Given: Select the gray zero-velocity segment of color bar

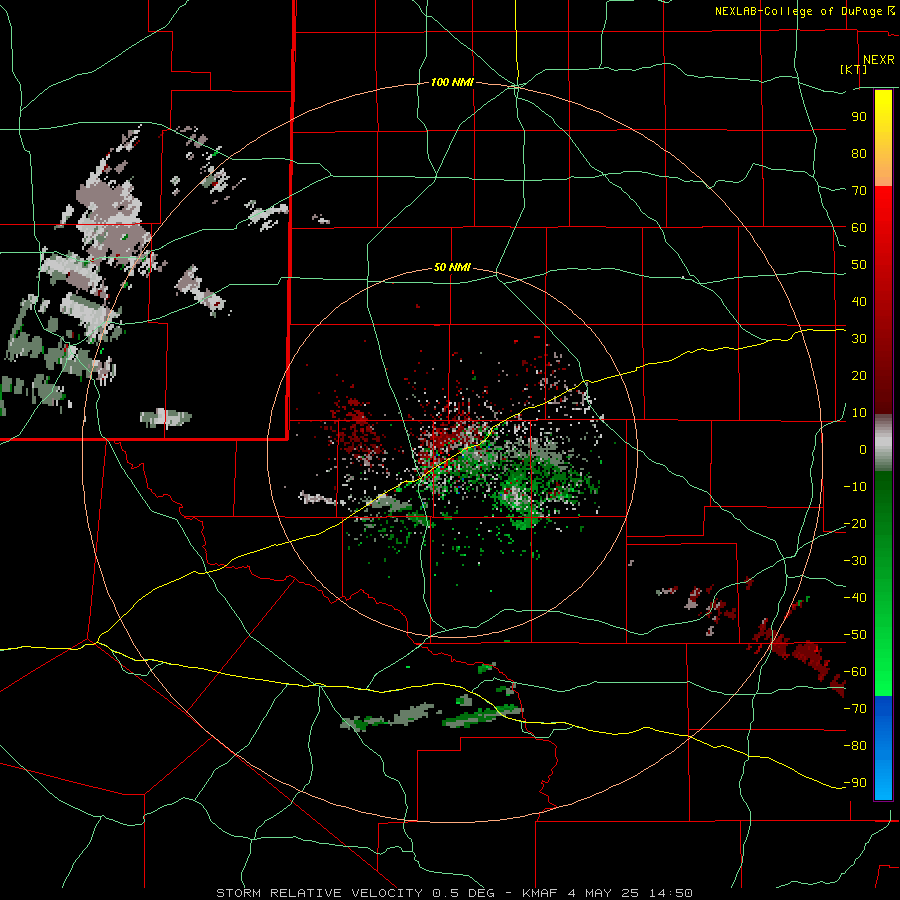Looking at the screenshot, I should (x=883, y=442).
